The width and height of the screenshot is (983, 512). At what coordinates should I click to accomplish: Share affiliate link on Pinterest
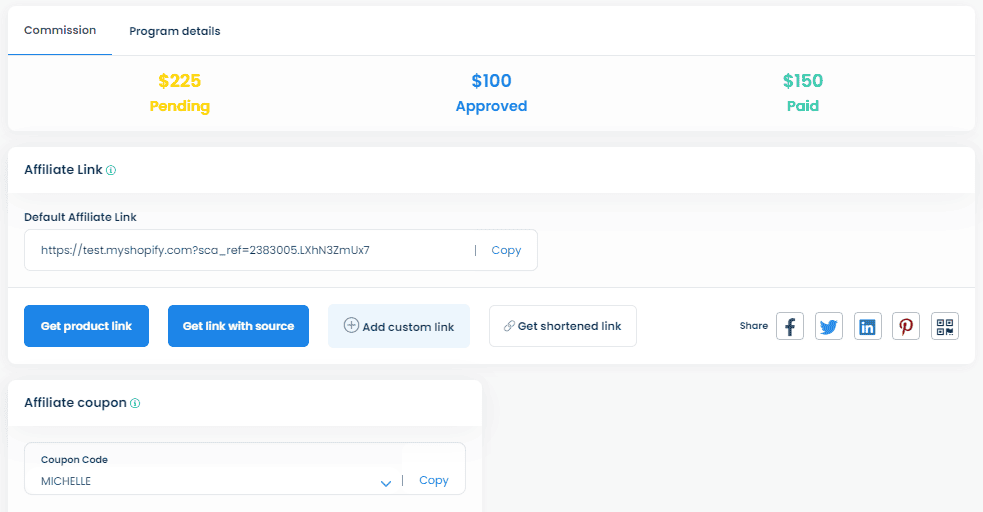coord(906,326)
